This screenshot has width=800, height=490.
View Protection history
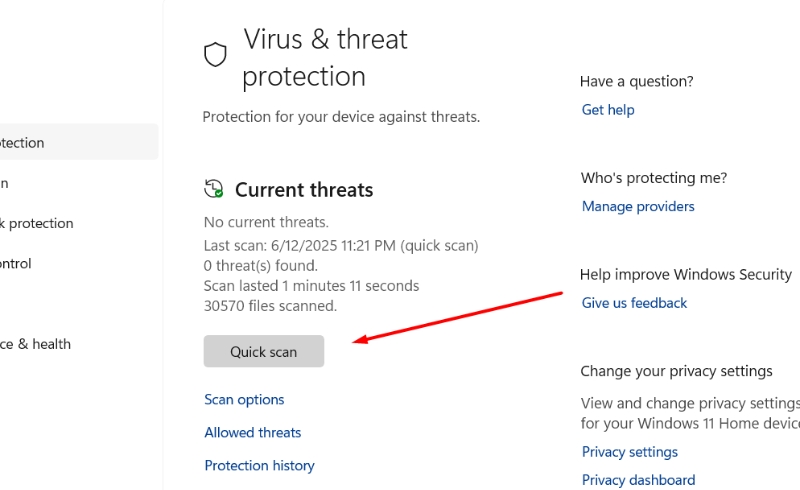click(259, 466)
